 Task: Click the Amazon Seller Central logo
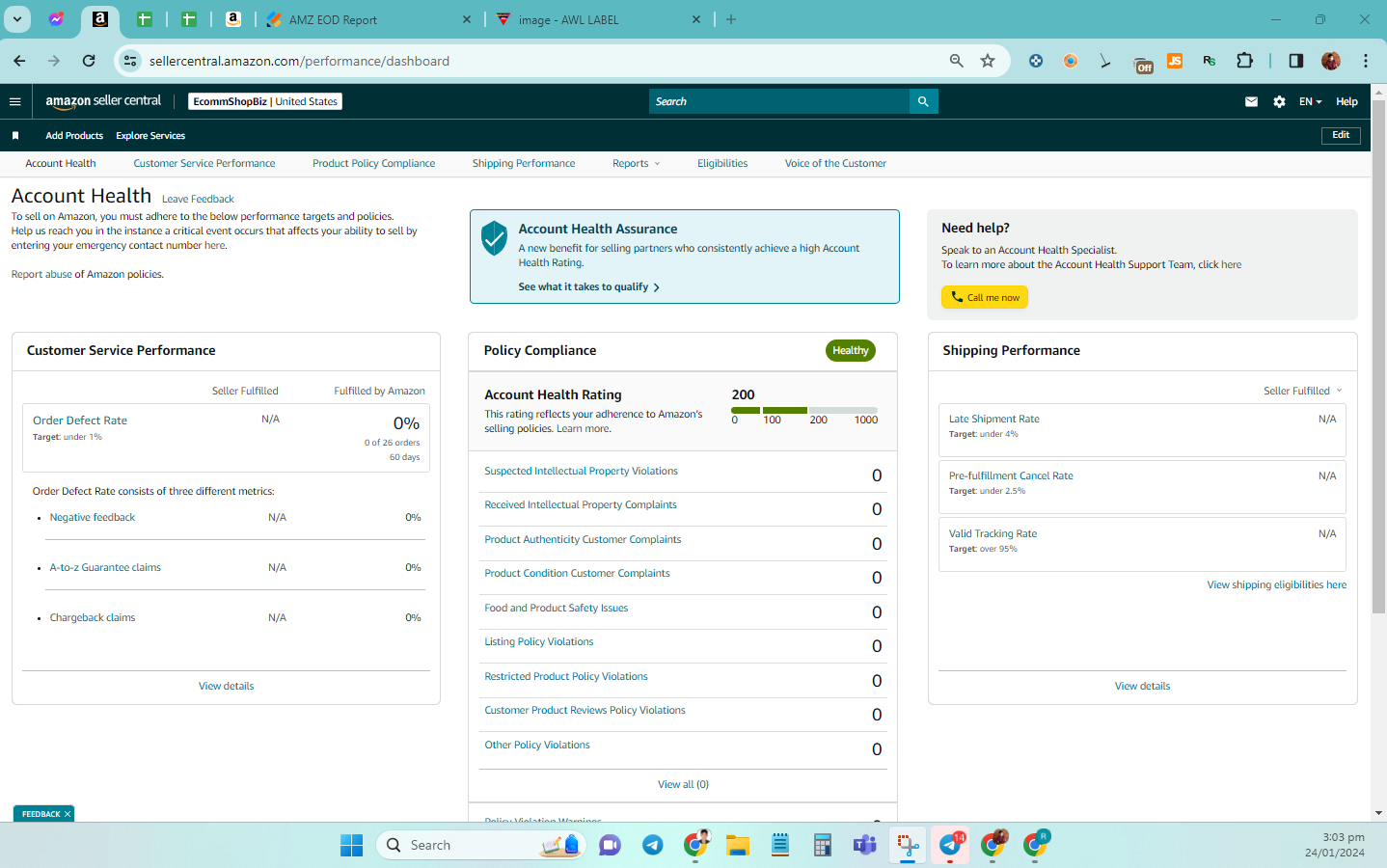click(x=103, y=101)
